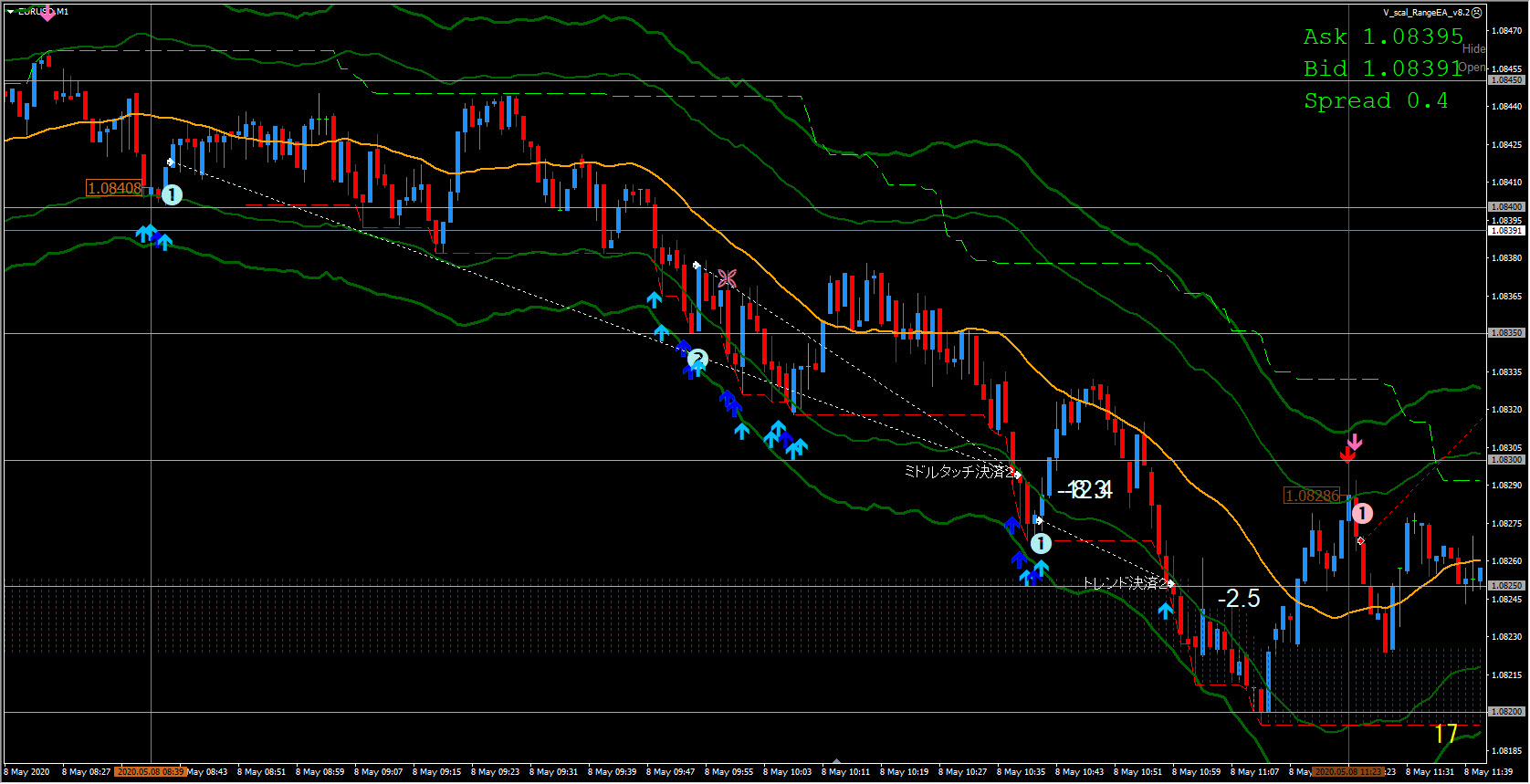Select the yellow number 17
The height and width of the screenshot is (784, 1530).
click(x=1445, y=734)
